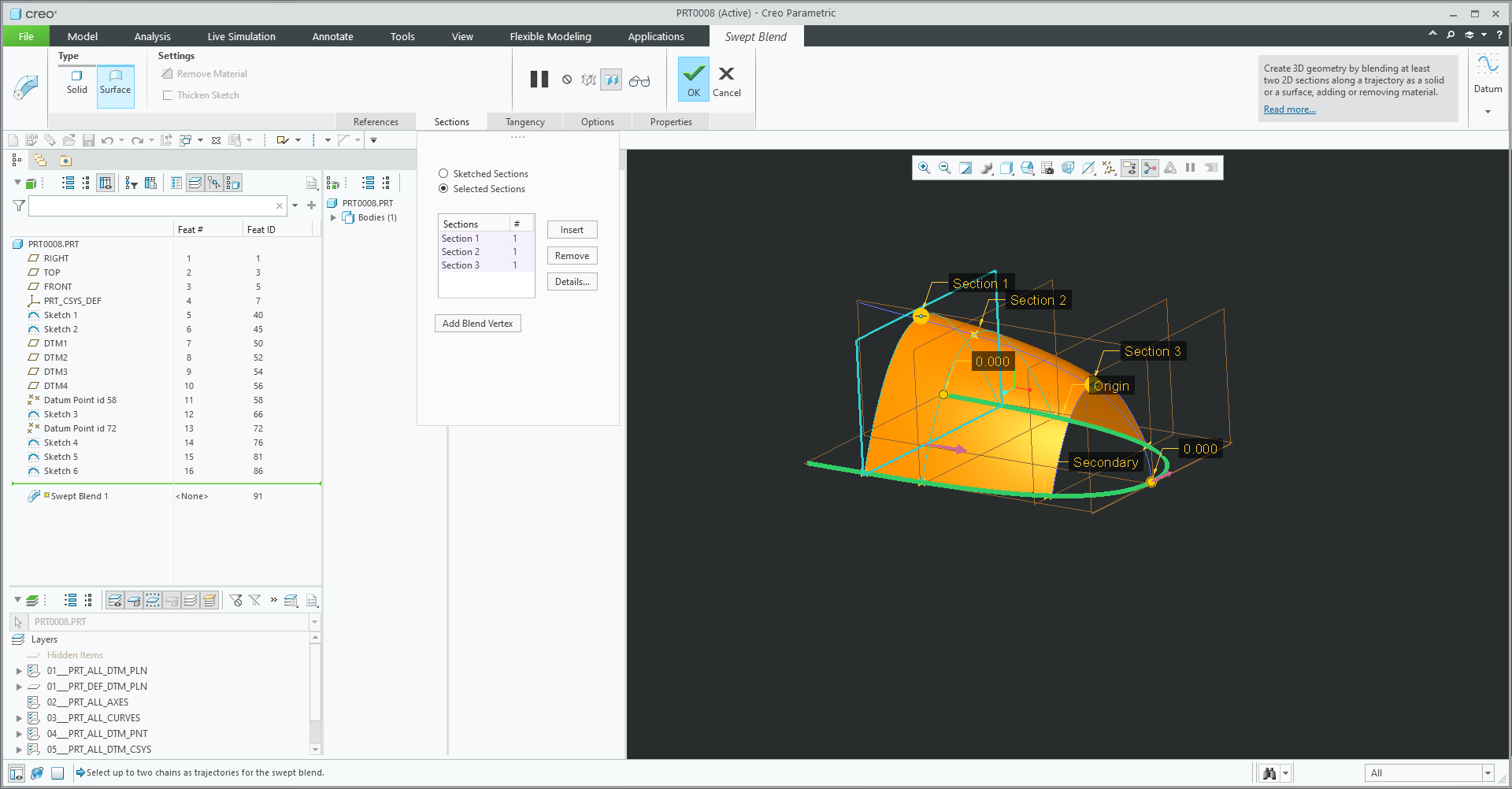
Task: Select the feature preview glasses icon
Action: tap(639, 79)
